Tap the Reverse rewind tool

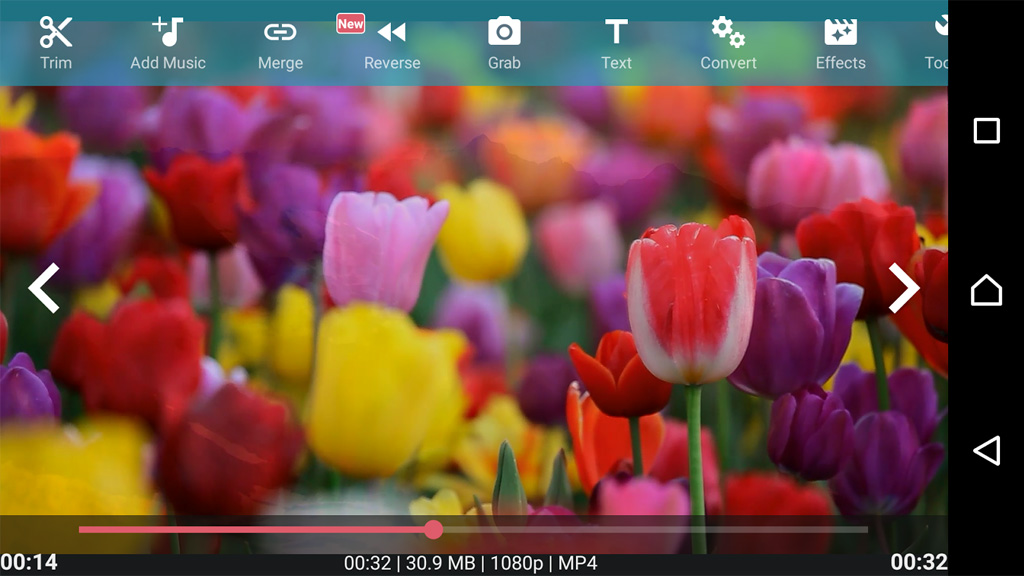(x=392, y=44)
